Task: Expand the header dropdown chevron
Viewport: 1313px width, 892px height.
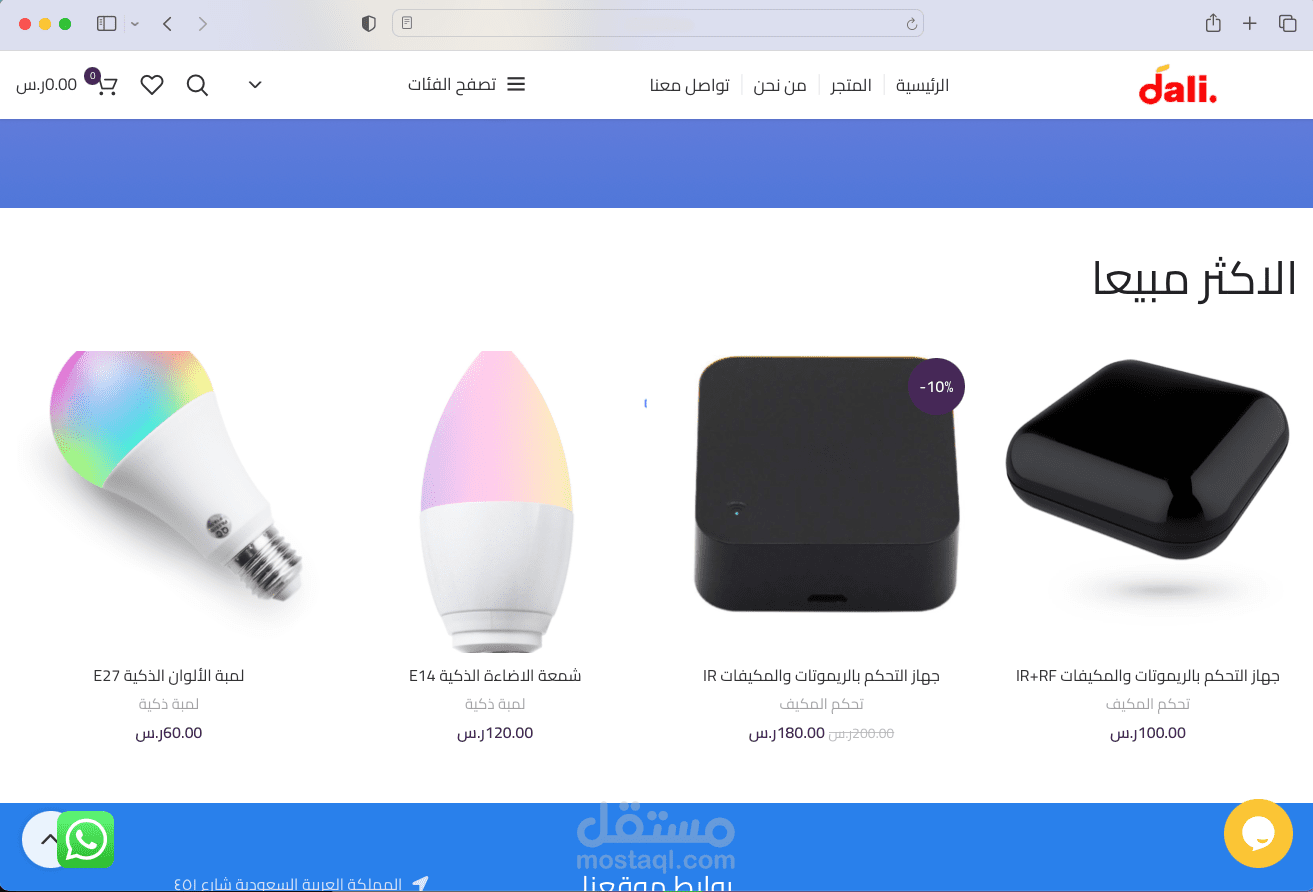Action: click(x=255, y=85)
